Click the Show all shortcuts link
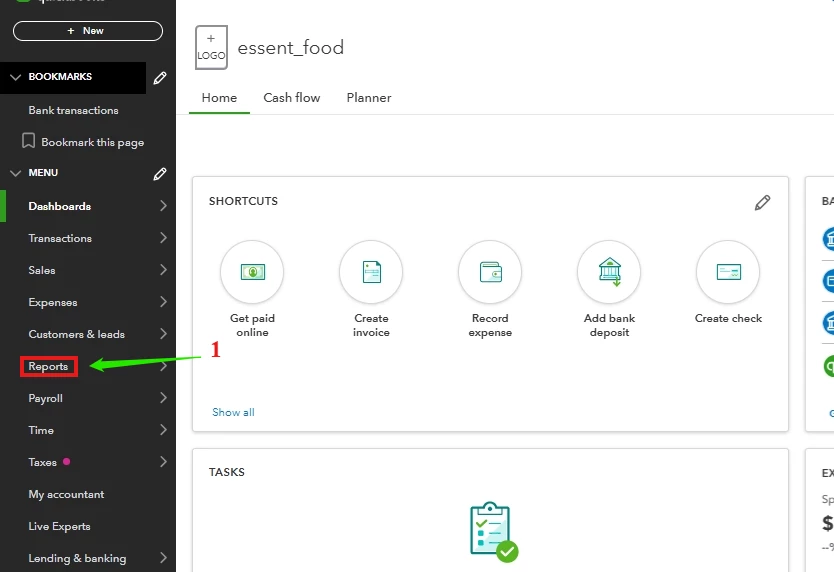The width and height of the screenshot is (834, 572). 233,412
